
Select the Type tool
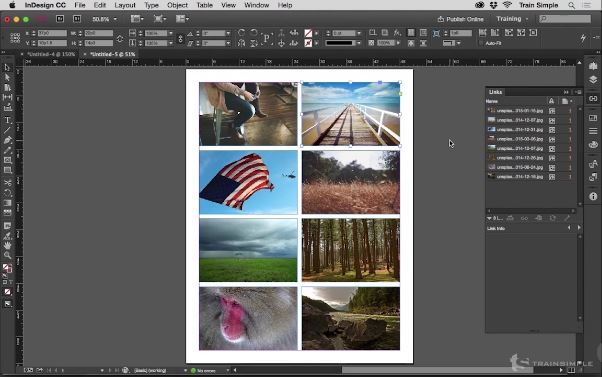7,120
